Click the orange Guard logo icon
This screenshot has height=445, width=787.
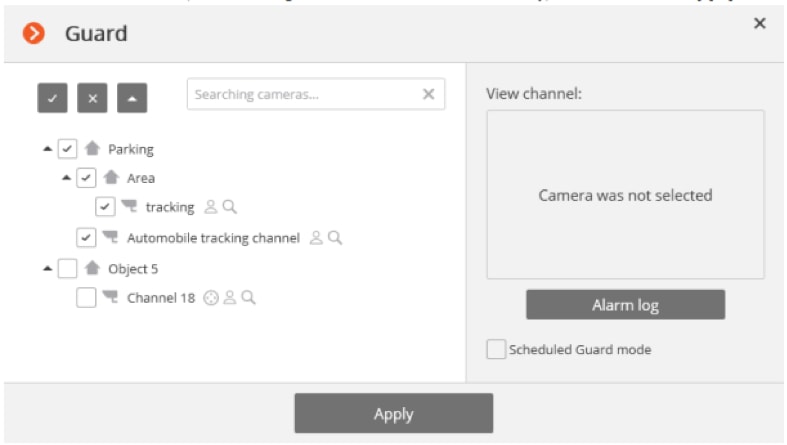point(33,33)
